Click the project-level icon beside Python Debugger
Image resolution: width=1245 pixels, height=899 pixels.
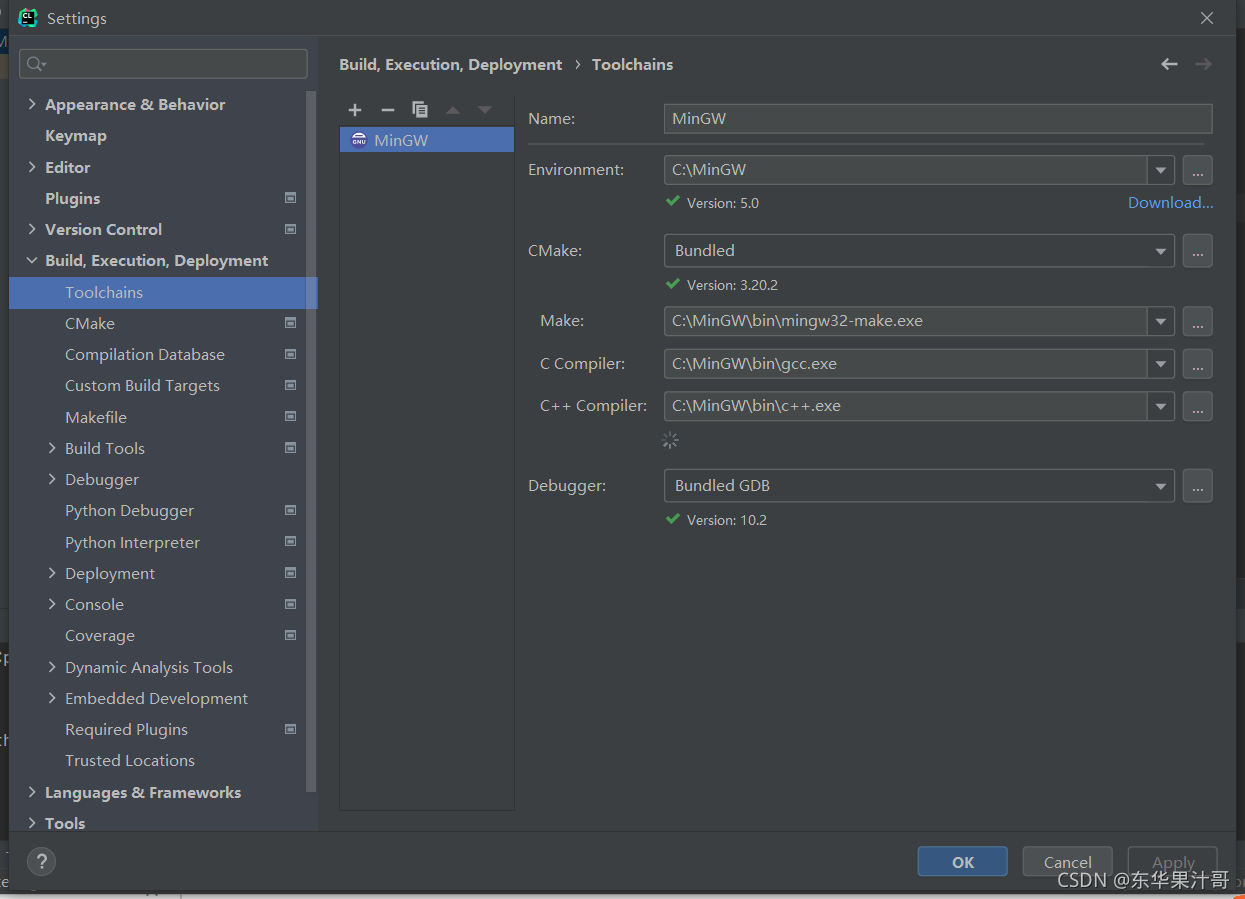tap(290, 510)
